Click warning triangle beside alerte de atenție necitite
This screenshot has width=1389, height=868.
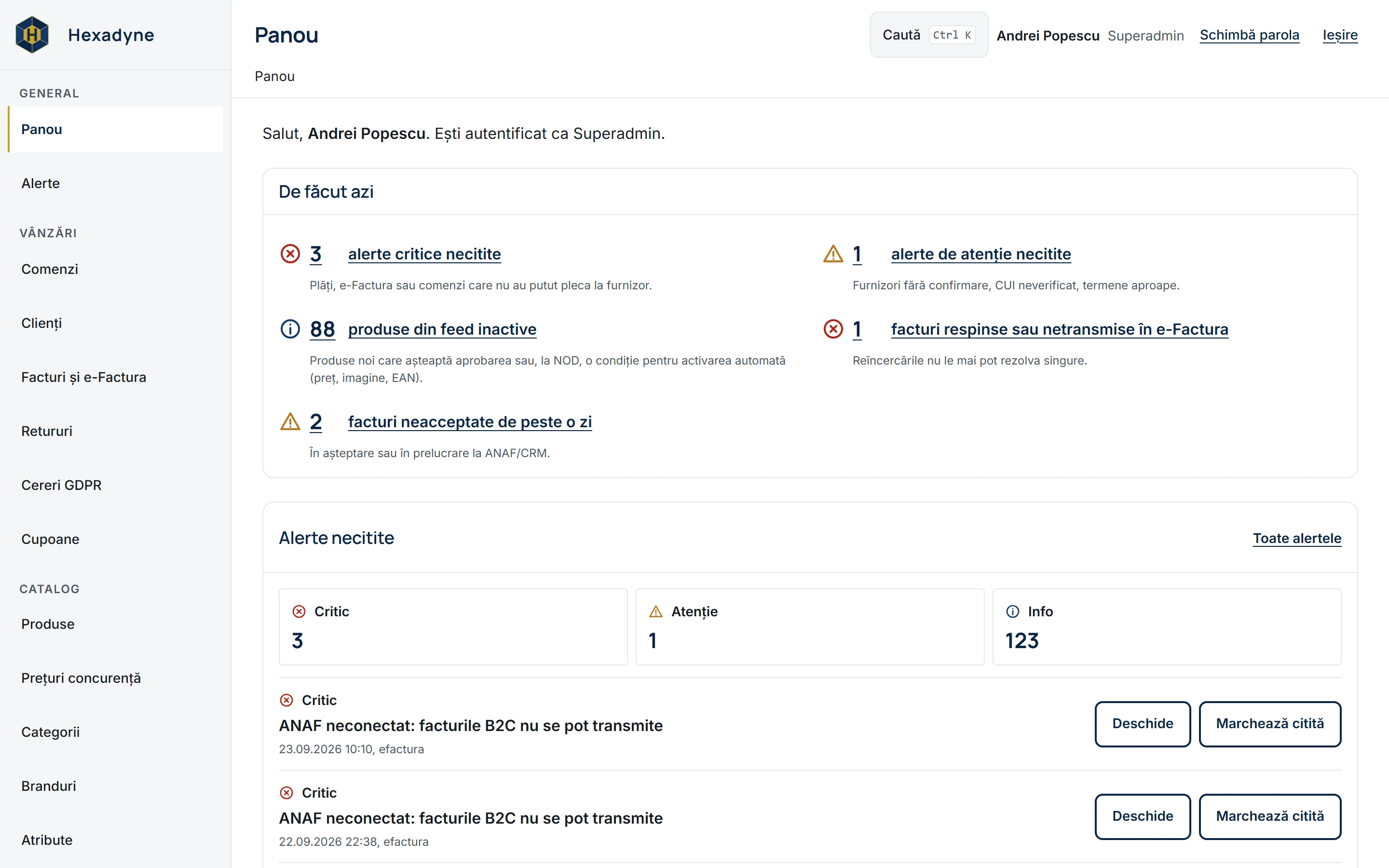(833, 254)
